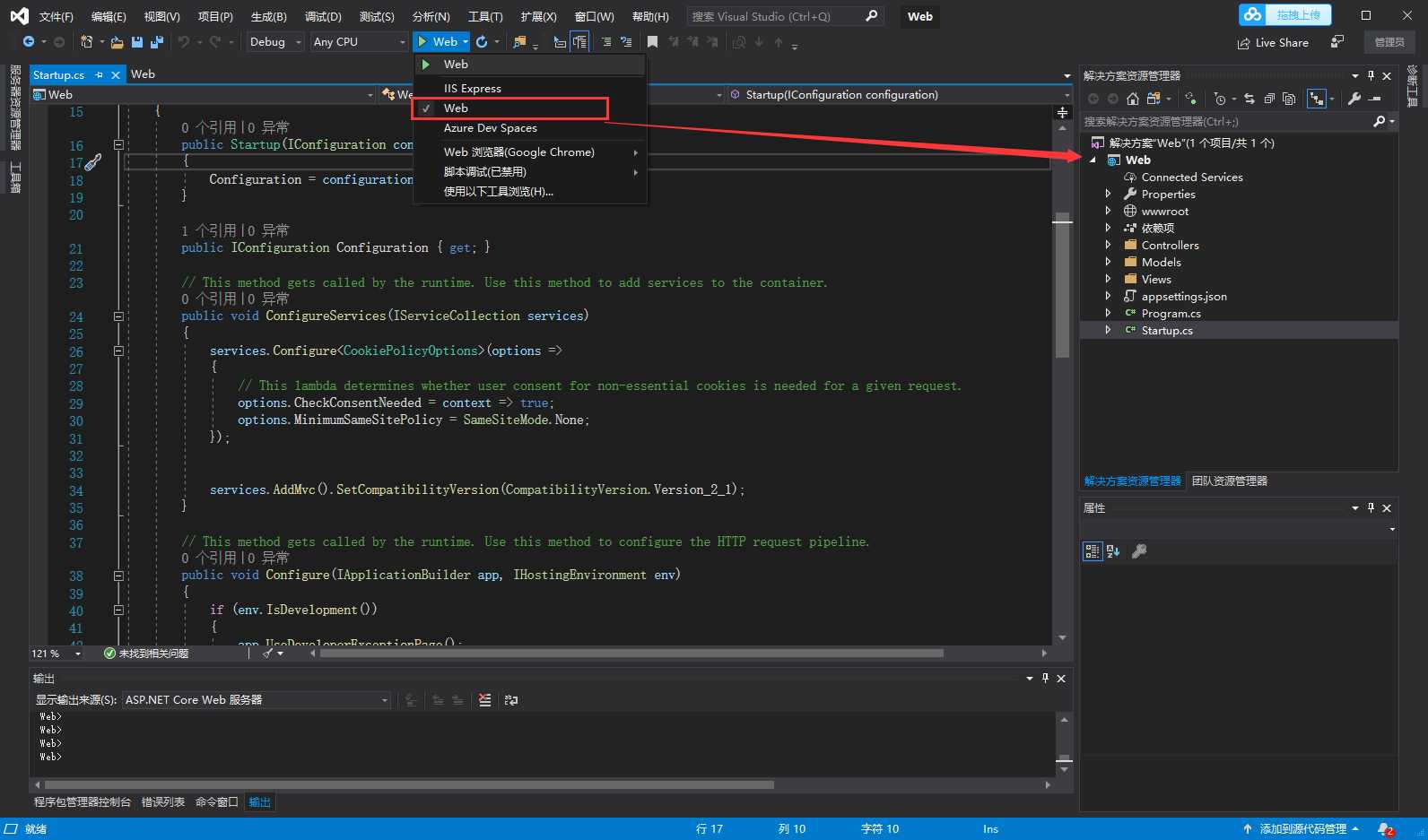Click the browser Refresh icon in toolbar

(482, 41)
